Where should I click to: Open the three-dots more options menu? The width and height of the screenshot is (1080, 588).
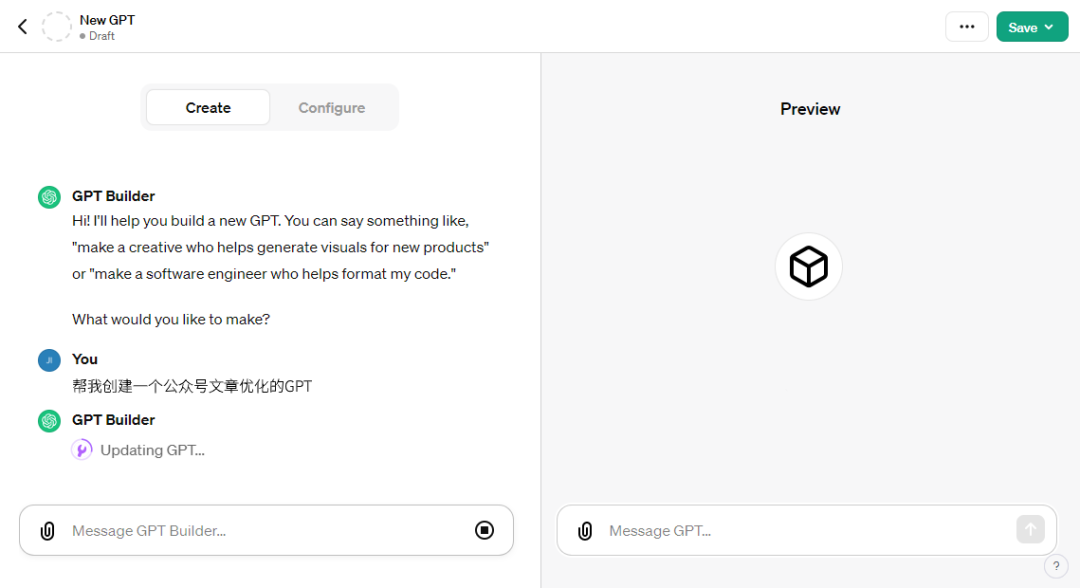[x=966, y=27]
